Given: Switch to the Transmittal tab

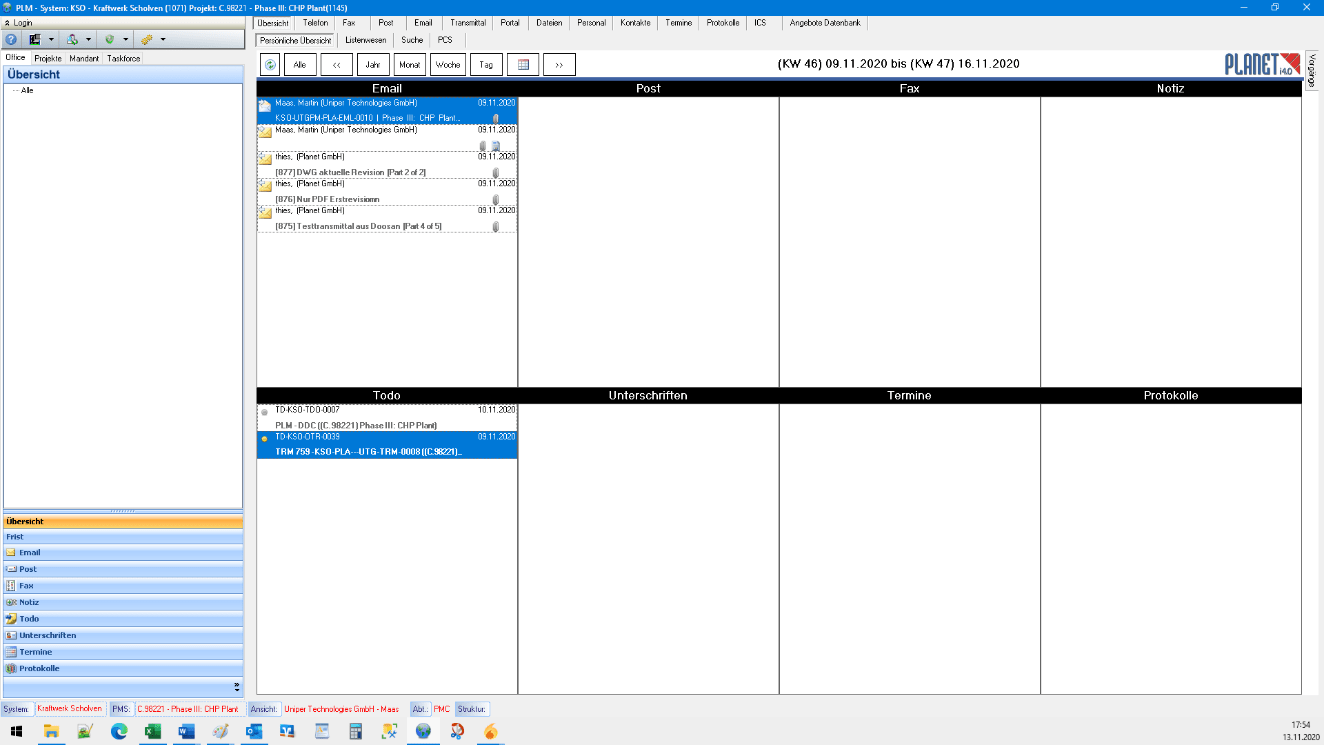Looking at the screenshot, I should (x=468, y=22).
